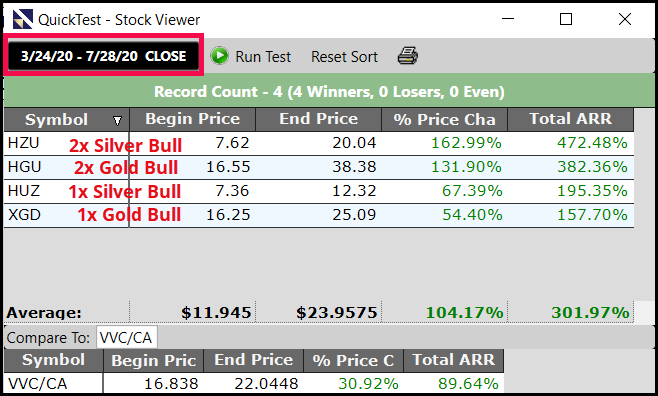Sort by the Total ARR column header
Image resolution: width=658 pixels, height=396 pixels.
[571, 120]
